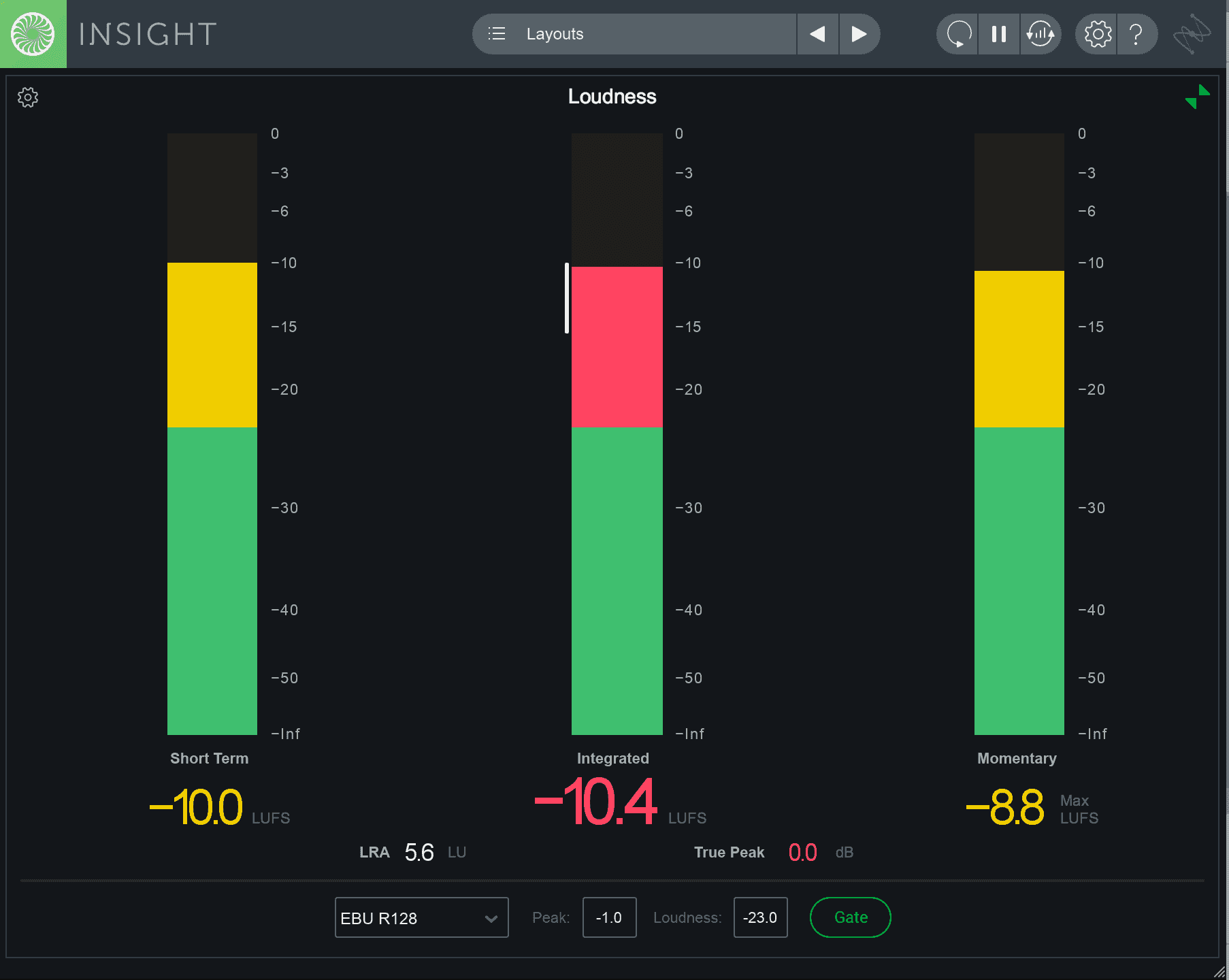The height and width of the screenshot is (980, 1229).
Task: Click the Integrated LUFS readout -10.4
Action: coord(596,802)
